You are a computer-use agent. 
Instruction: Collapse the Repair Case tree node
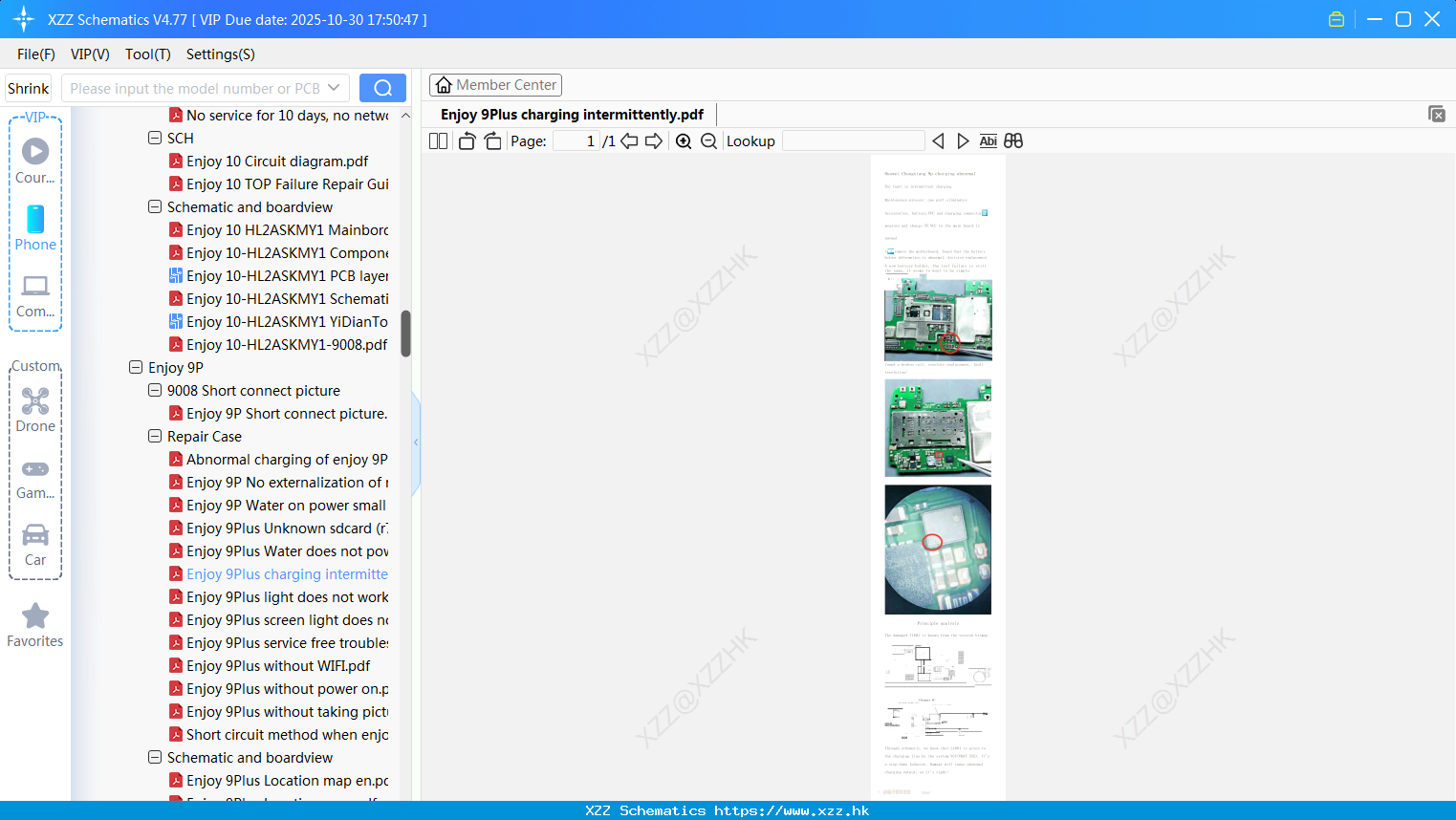pos(155,436)
